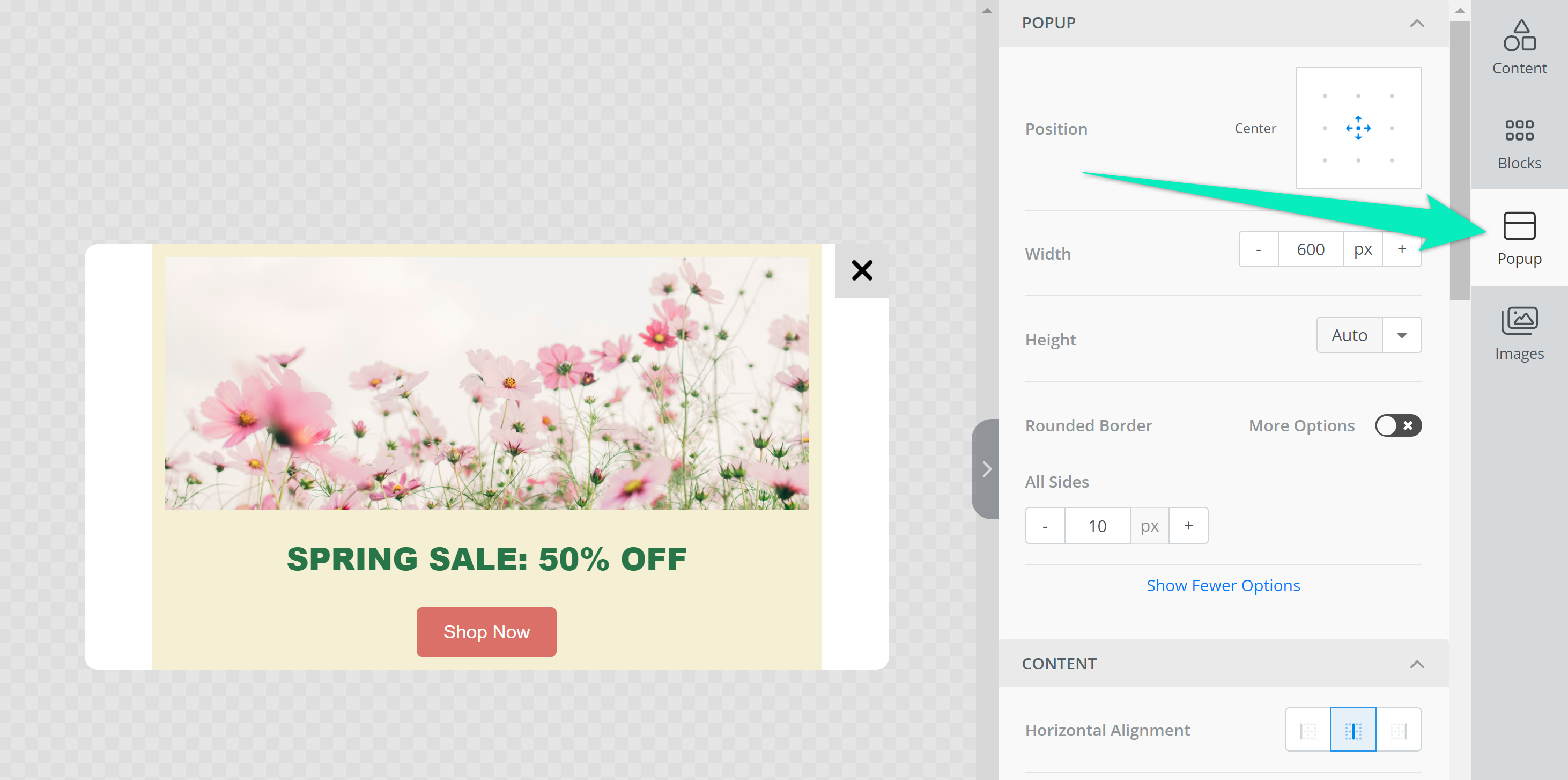1568x780 pixels.
Task: Close the popup with X icon
Action: [x=861, y=270]
